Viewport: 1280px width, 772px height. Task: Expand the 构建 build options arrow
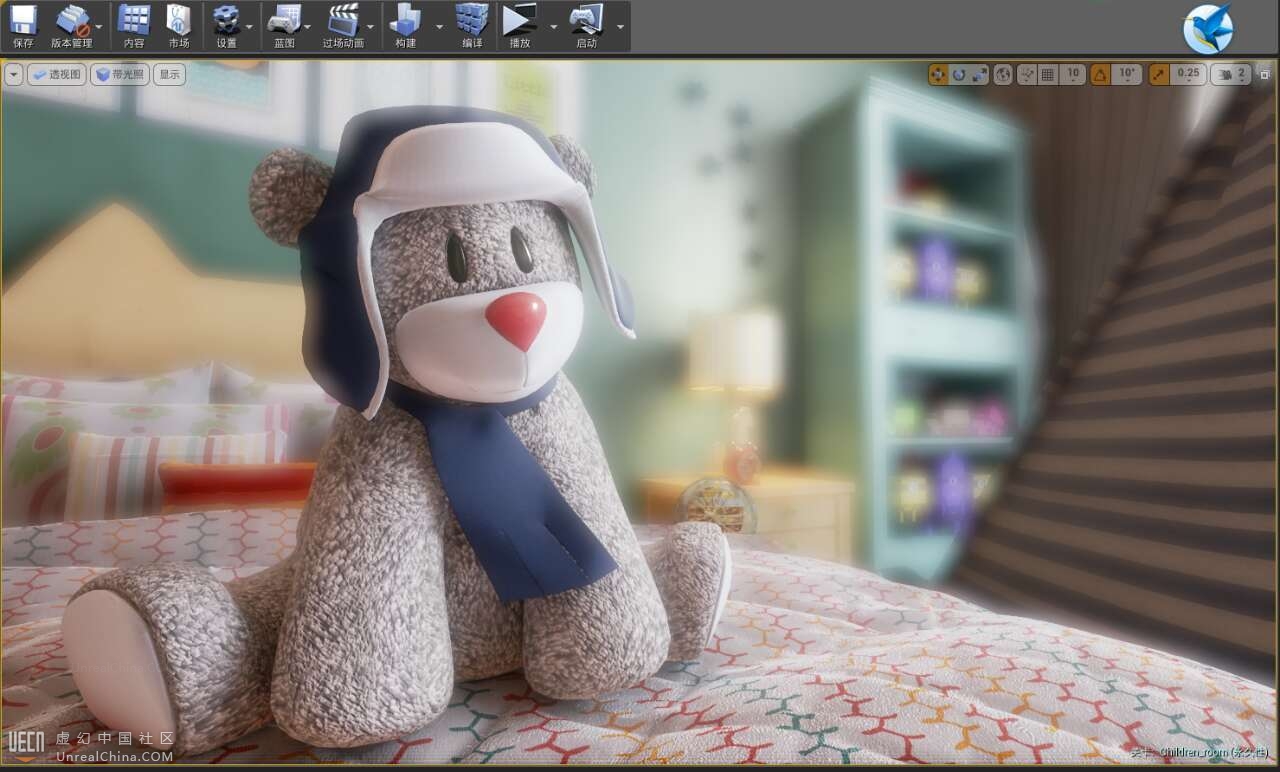pyautogui.click(x=437, y=26)
